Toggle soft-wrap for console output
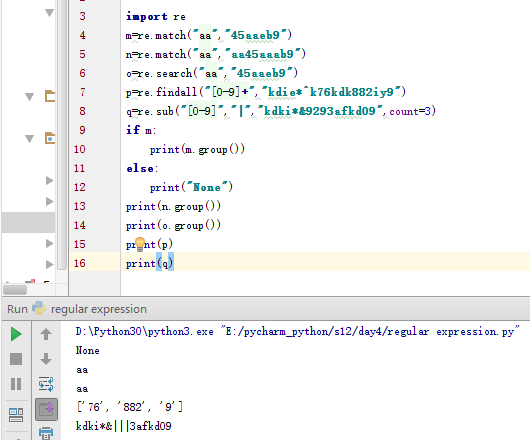Image resolution: width=530 pixels, height=440 pixels. coord(46,384)
